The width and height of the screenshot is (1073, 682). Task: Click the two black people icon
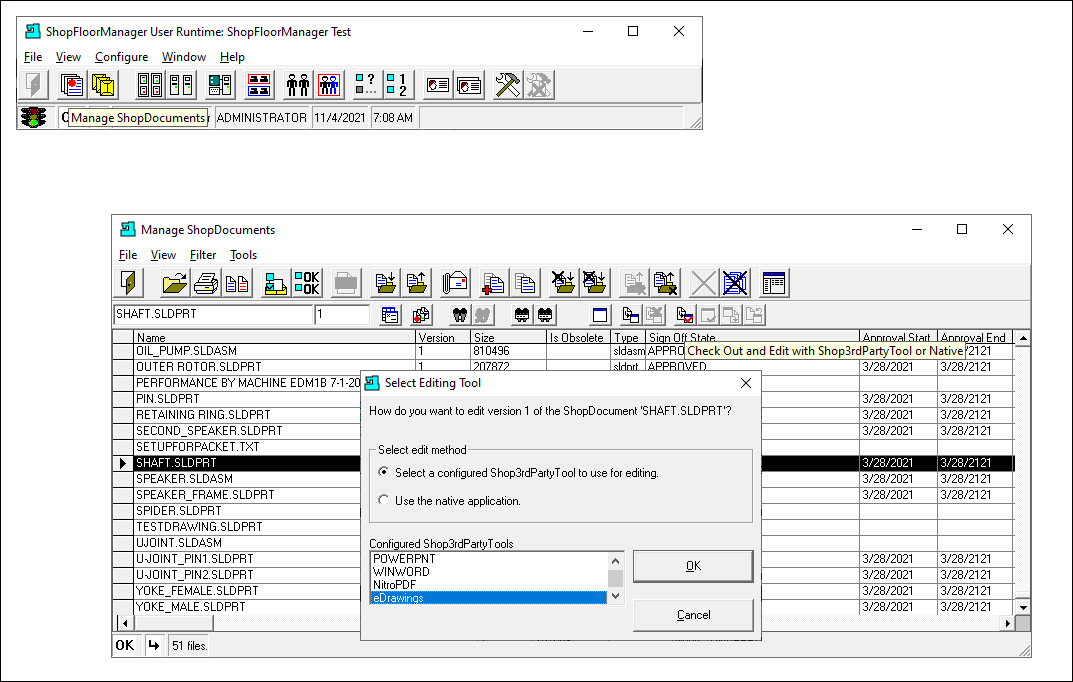tap(298, 85)
